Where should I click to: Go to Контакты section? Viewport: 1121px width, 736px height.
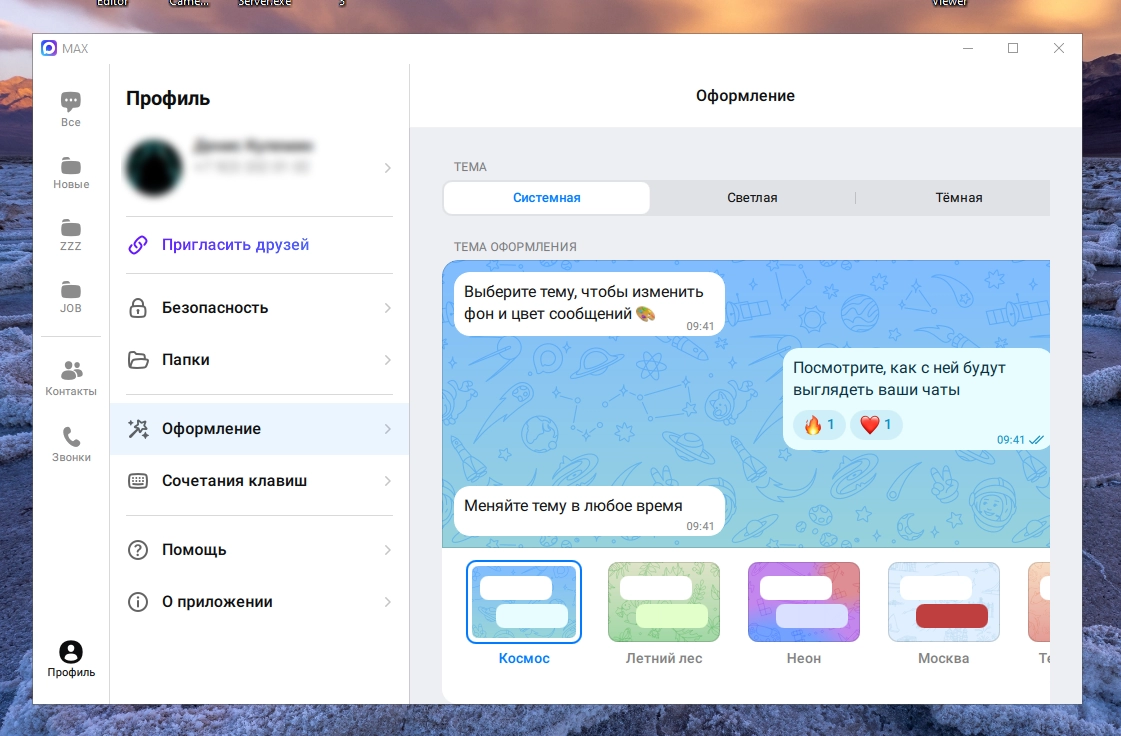coord(71,378)
